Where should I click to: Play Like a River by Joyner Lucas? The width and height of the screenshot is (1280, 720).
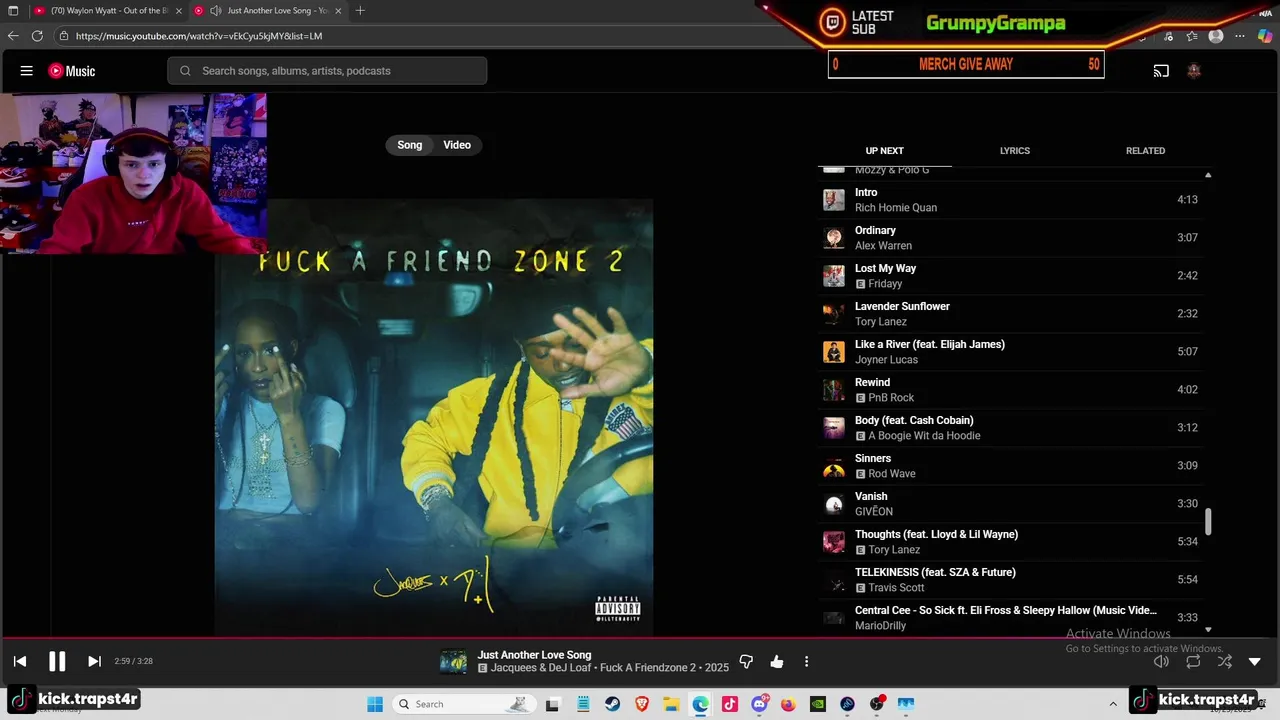(1010, 352)
